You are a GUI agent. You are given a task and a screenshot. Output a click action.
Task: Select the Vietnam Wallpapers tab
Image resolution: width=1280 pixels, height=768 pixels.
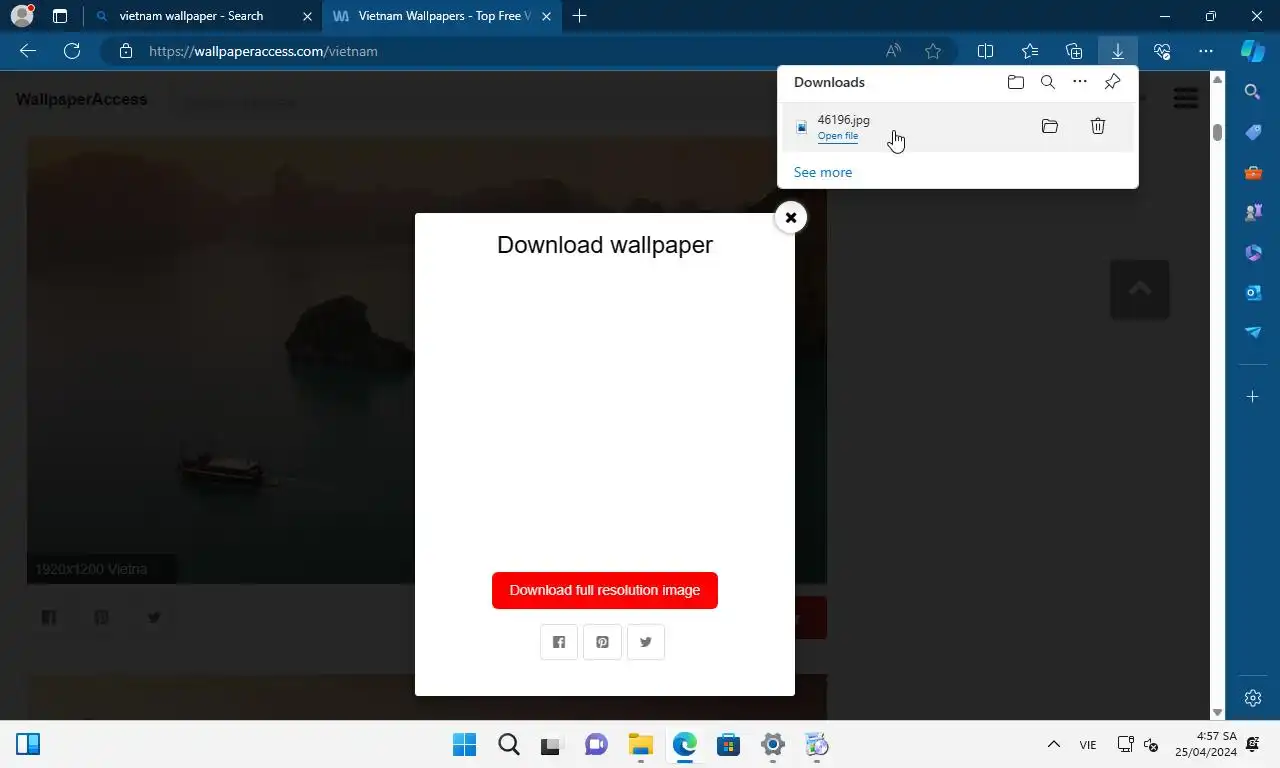click(441, 16)
